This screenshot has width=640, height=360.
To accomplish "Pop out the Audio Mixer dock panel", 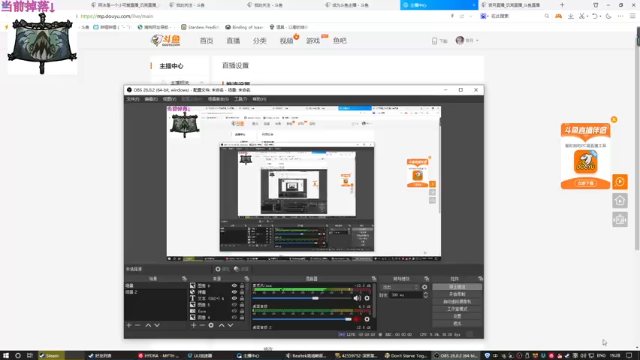I will (374, 278).
